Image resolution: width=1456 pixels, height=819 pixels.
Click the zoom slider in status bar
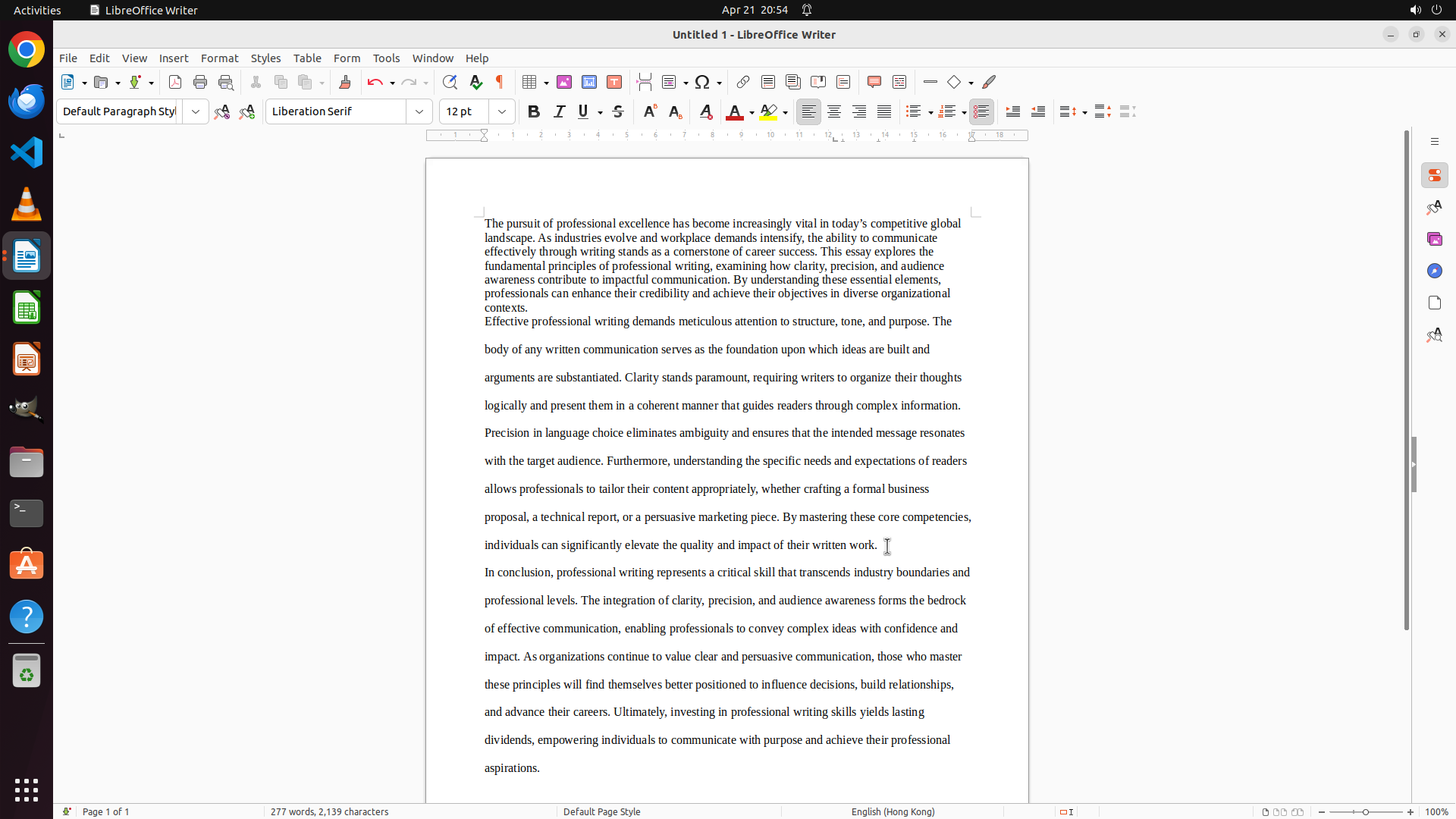[x=1365, y=811]
